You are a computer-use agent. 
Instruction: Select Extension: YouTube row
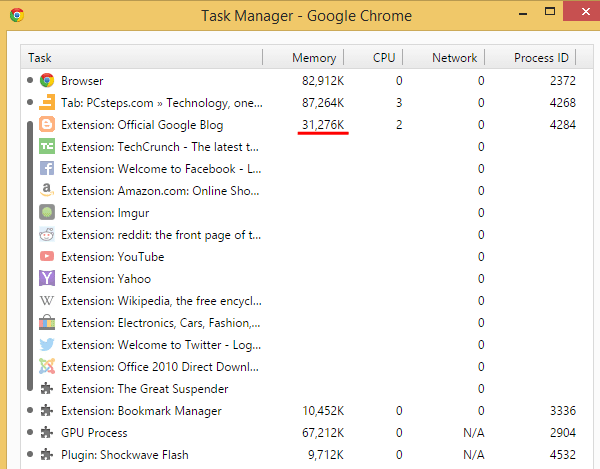coord(306,257)
